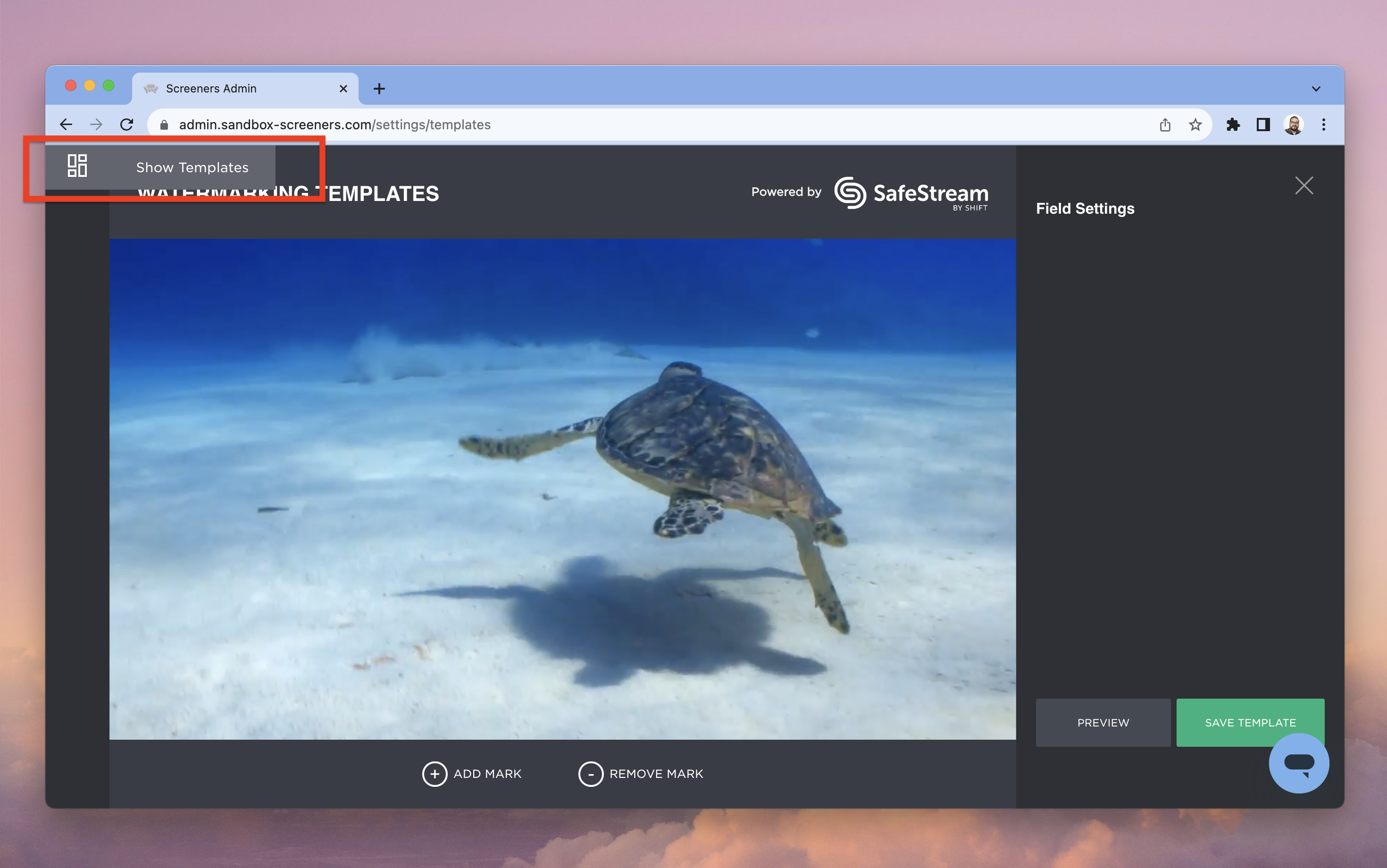1387x868 pixels.
Task: Open the browser extensions puzzle icon
Action: click(1233, 125)
